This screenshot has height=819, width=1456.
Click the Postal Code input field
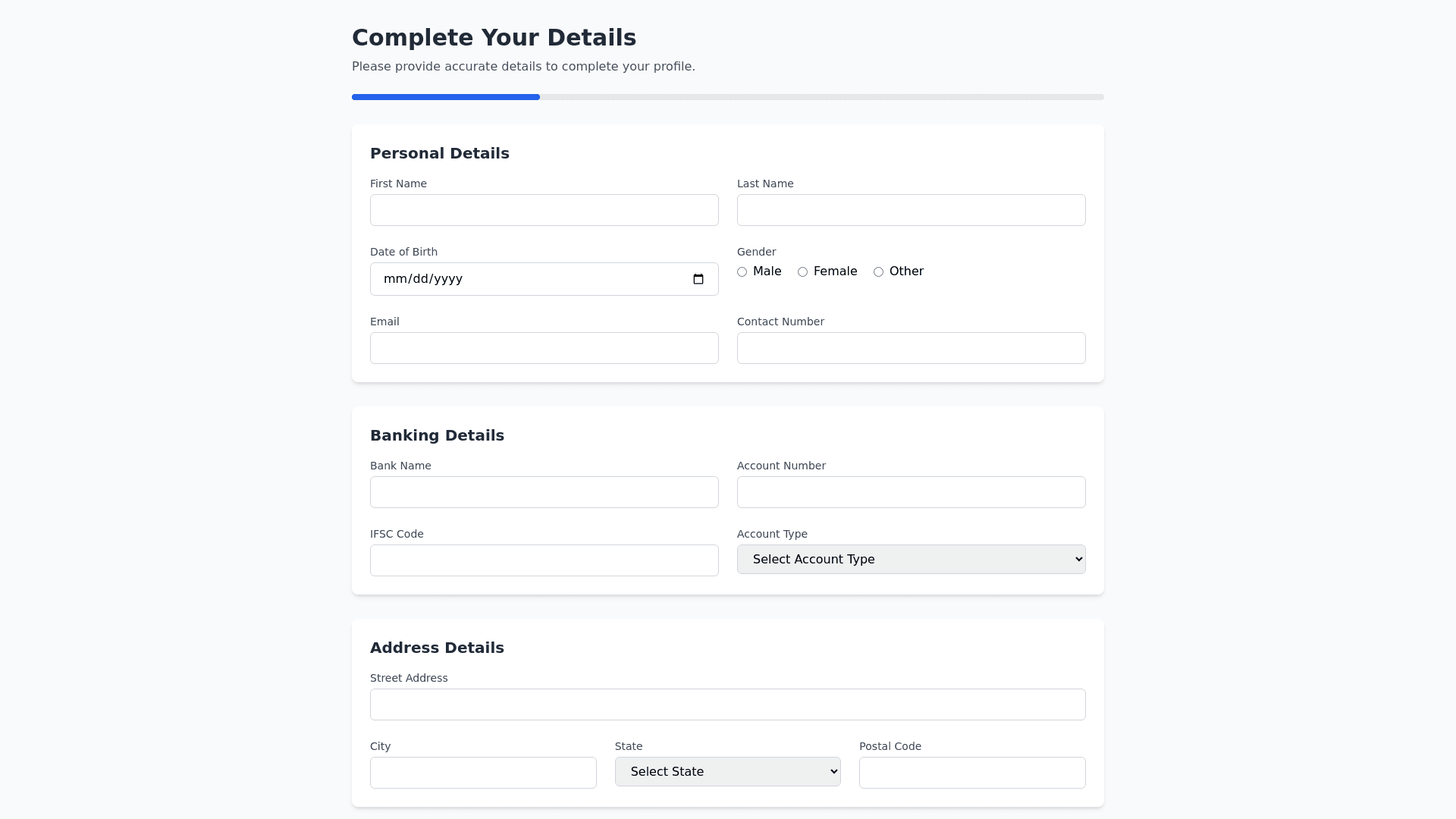click(971, 773)
